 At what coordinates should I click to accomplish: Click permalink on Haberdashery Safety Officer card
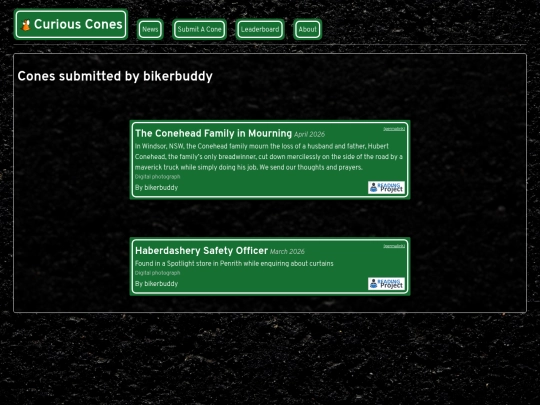pyautogui.click(x=394, y=246)
